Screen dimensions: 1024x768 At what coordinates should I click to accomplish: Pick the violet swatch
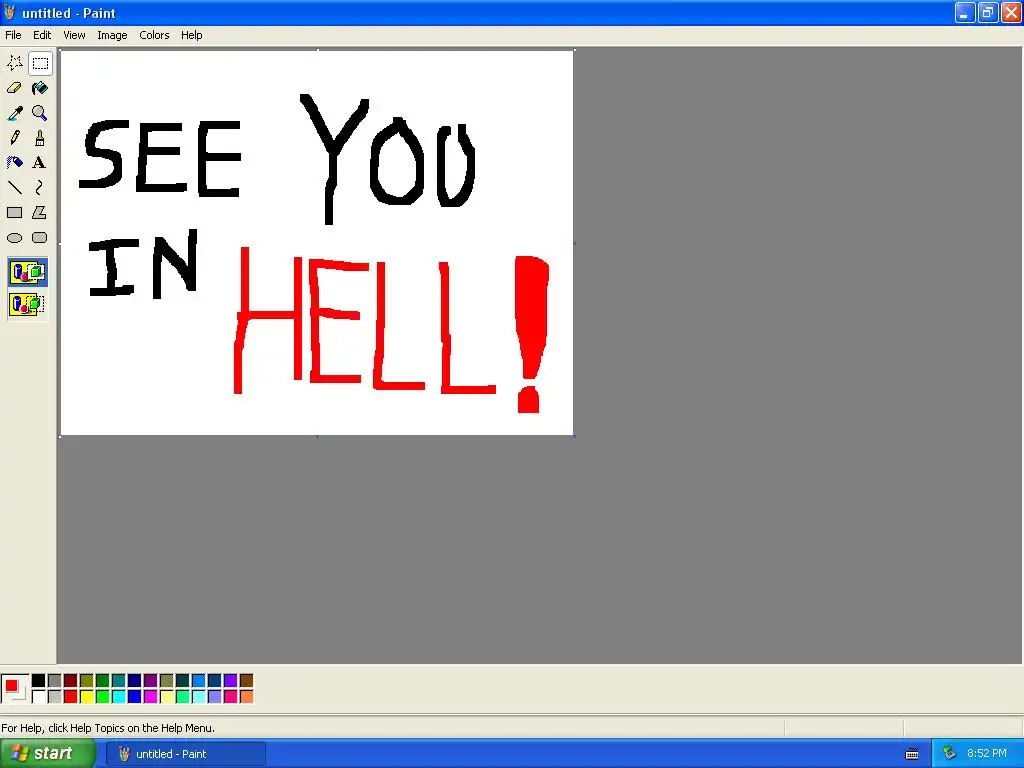click(231, 681)
